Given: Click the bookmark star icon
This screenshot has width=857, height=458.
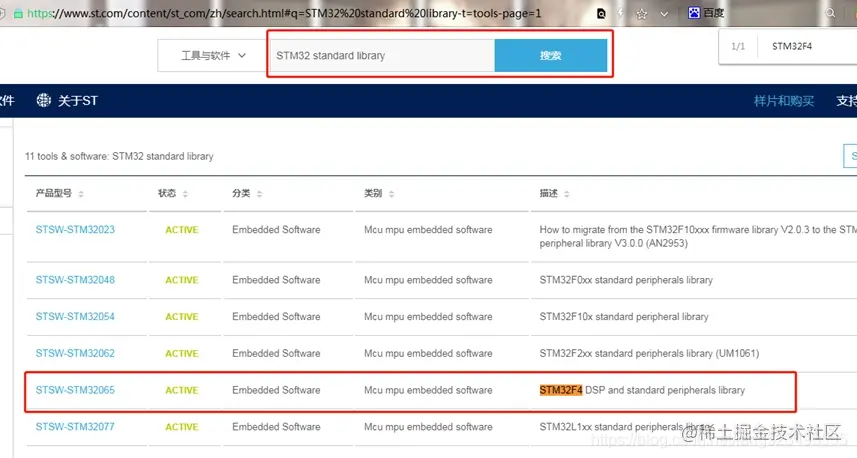Looking at the screenshot, I should point(641,14).
